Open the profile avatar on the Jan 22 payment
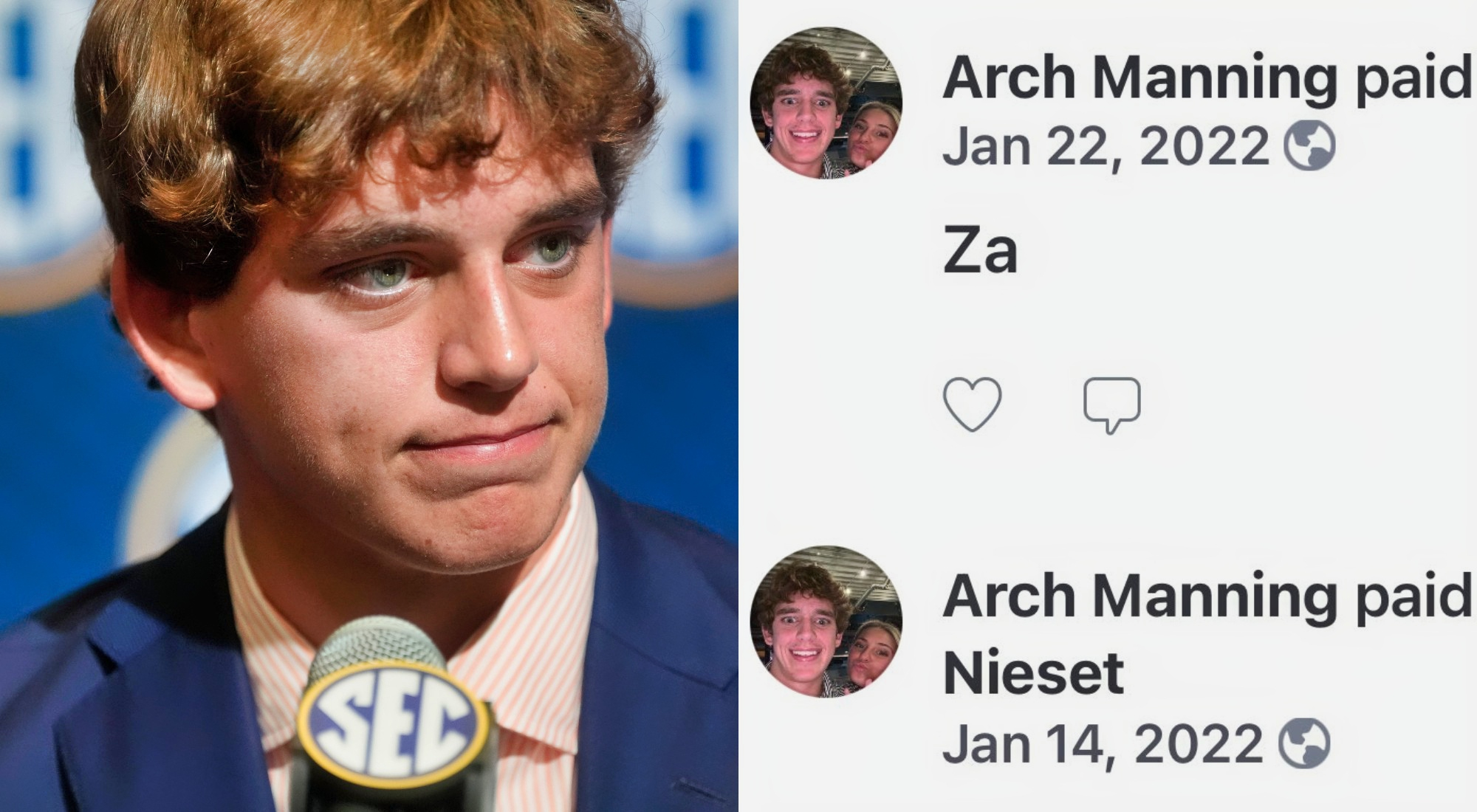1477x812 pixels. coord(825,103)
